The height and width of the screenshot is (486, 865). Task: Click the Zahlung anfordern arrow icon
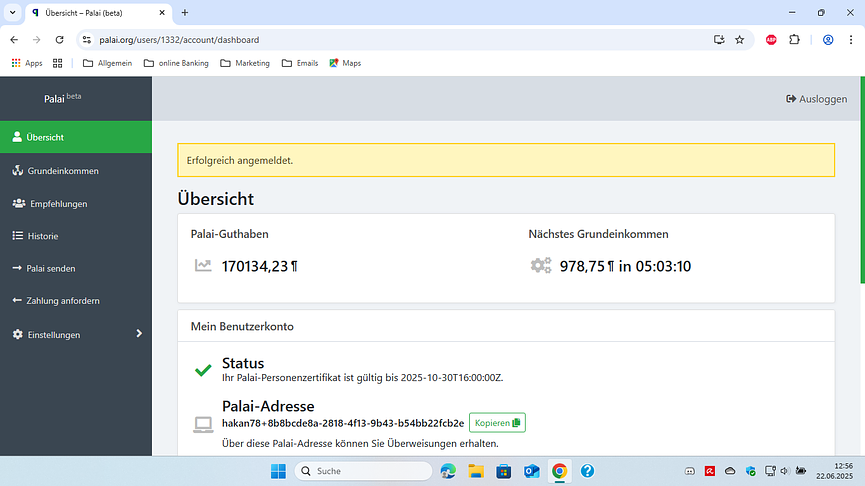(17, 300)
